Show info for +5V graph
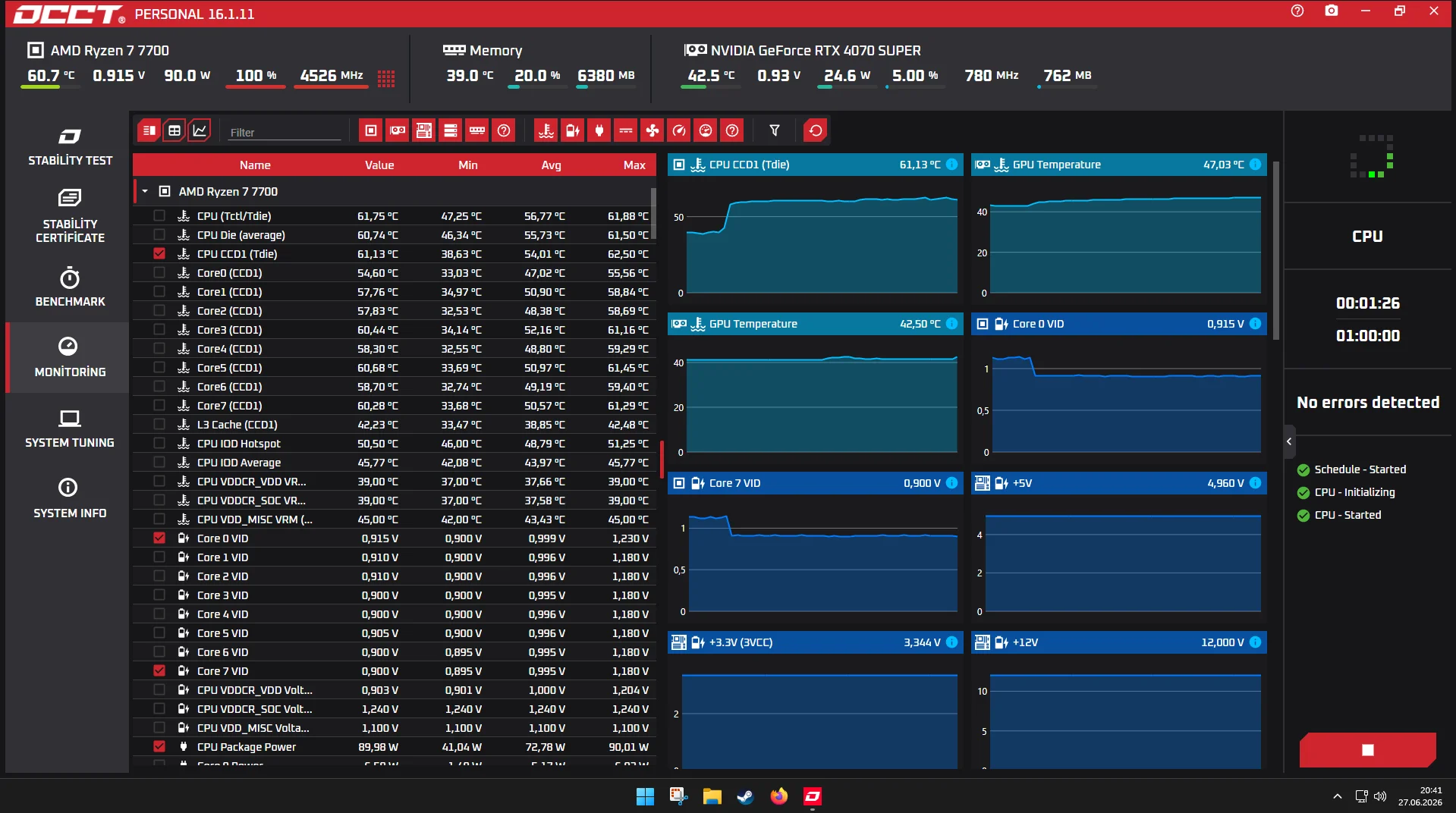 [1256, 483]
